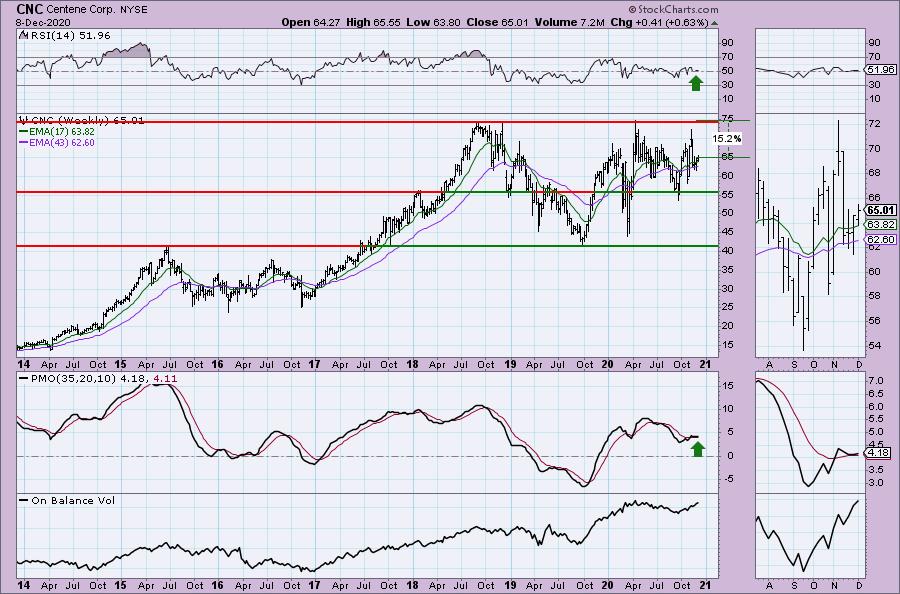Click the 72 label on mini chart axis
Image resolution: width=900 pixels, height=594 pixels.
(x=875, y=123)
